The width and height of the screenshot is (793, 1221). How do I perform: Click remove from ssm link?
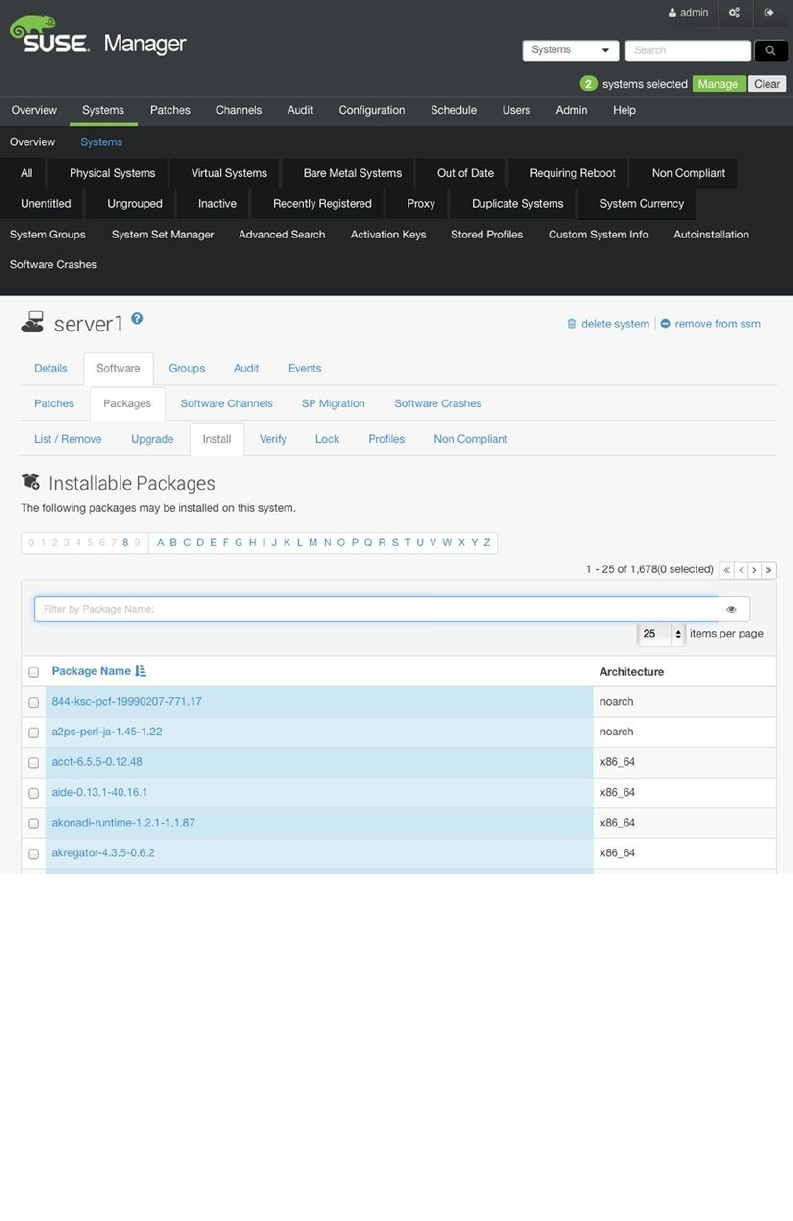(x=711, y=324)
